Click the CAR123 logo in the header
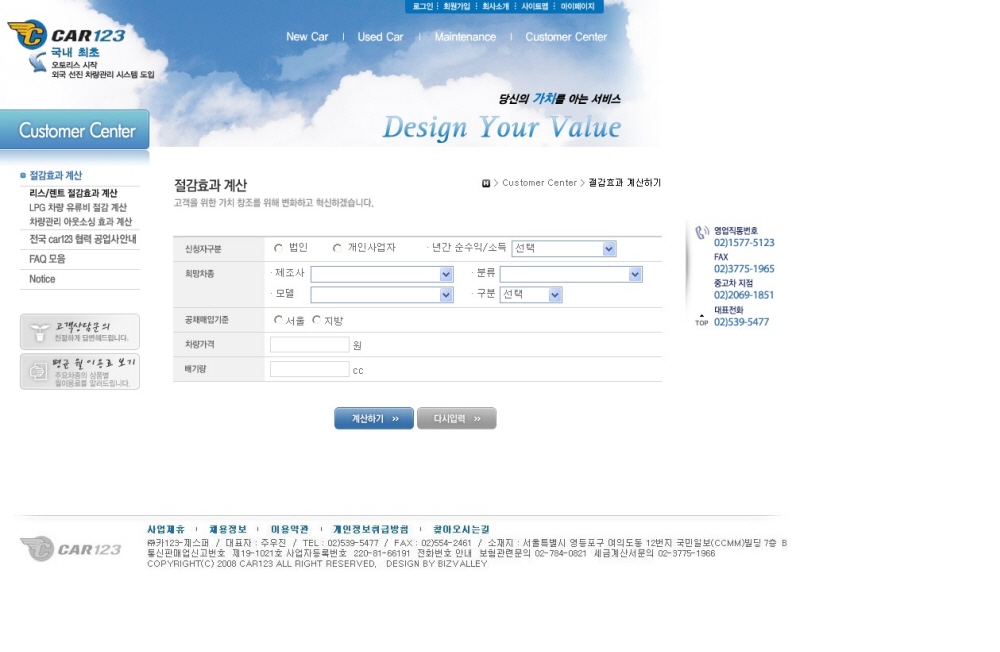The image size is (1000, 652). (x=66, y=36)
